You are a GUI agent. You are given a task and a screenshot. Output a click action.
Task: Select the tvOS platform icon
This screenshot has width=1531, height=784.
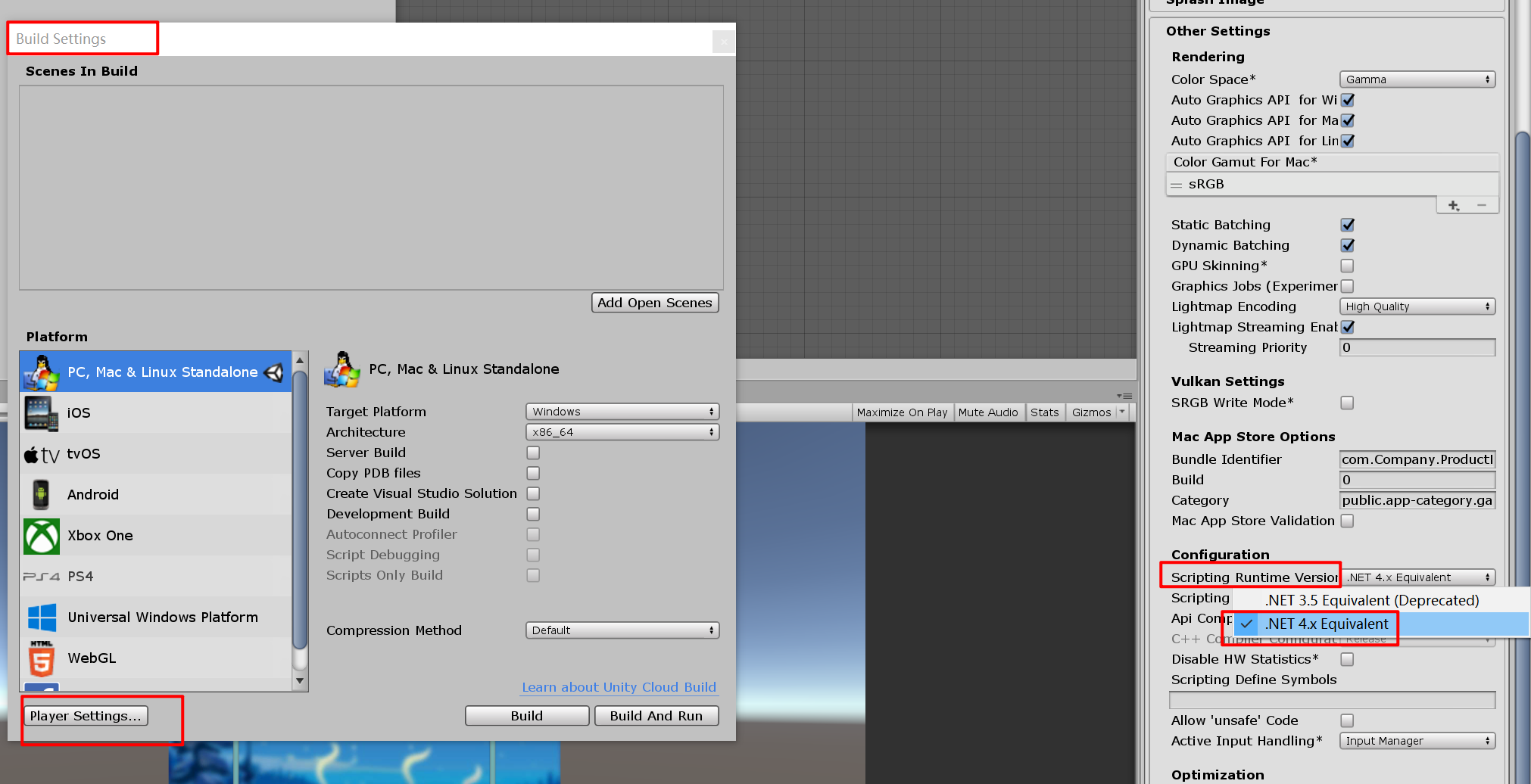pyautogui.click(x=41, y=454)
